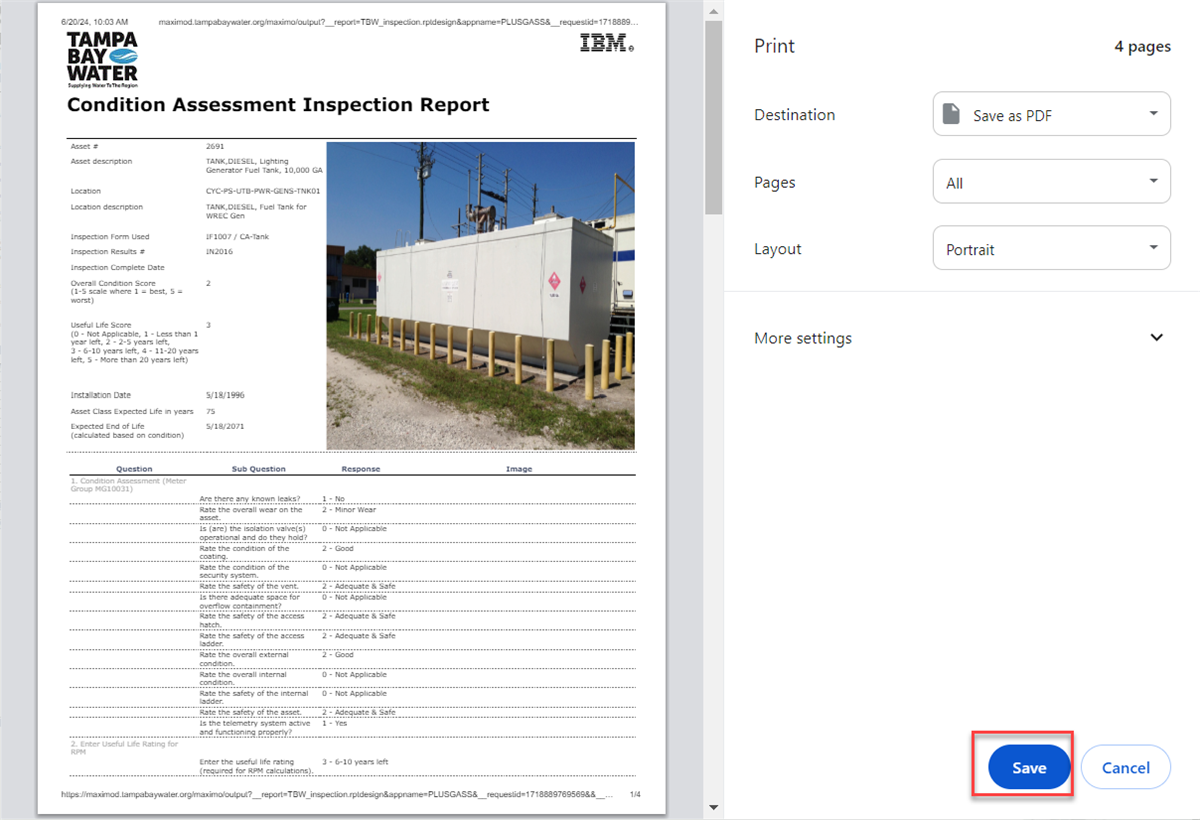The width and height of the screenshot is (1200, 820).
Task: Click the Cancel button
Action: [x=1125, y=767]
